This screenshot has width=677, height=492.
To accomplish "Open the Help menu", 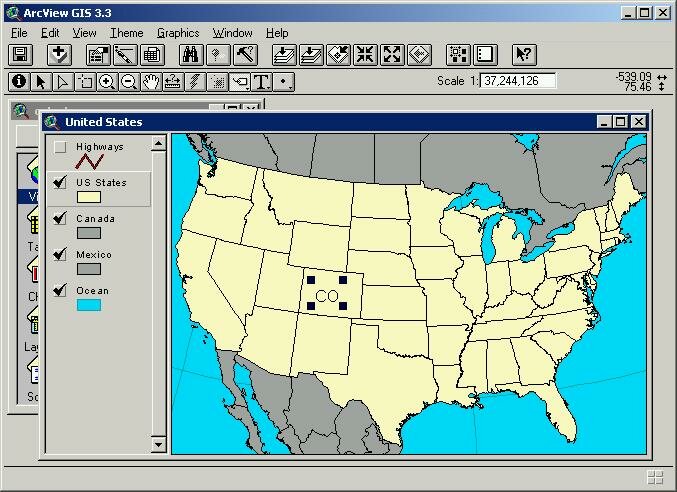I will [x=277, y=33].
